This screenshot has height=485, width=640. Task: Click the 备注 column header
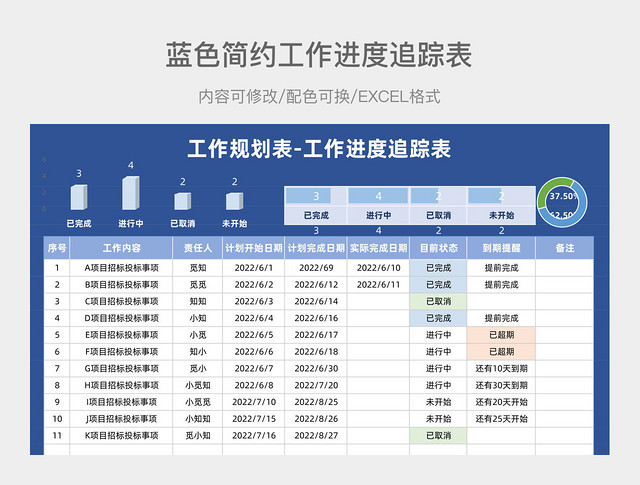pos(564,248)
